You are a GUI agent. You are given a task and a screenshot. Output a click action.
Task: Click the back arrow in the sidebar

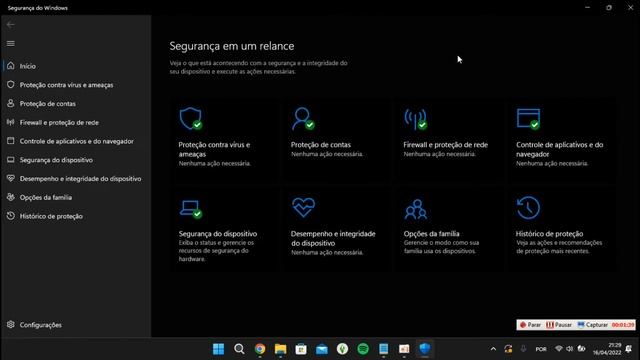pyautogui.click(x=11, y=25)
